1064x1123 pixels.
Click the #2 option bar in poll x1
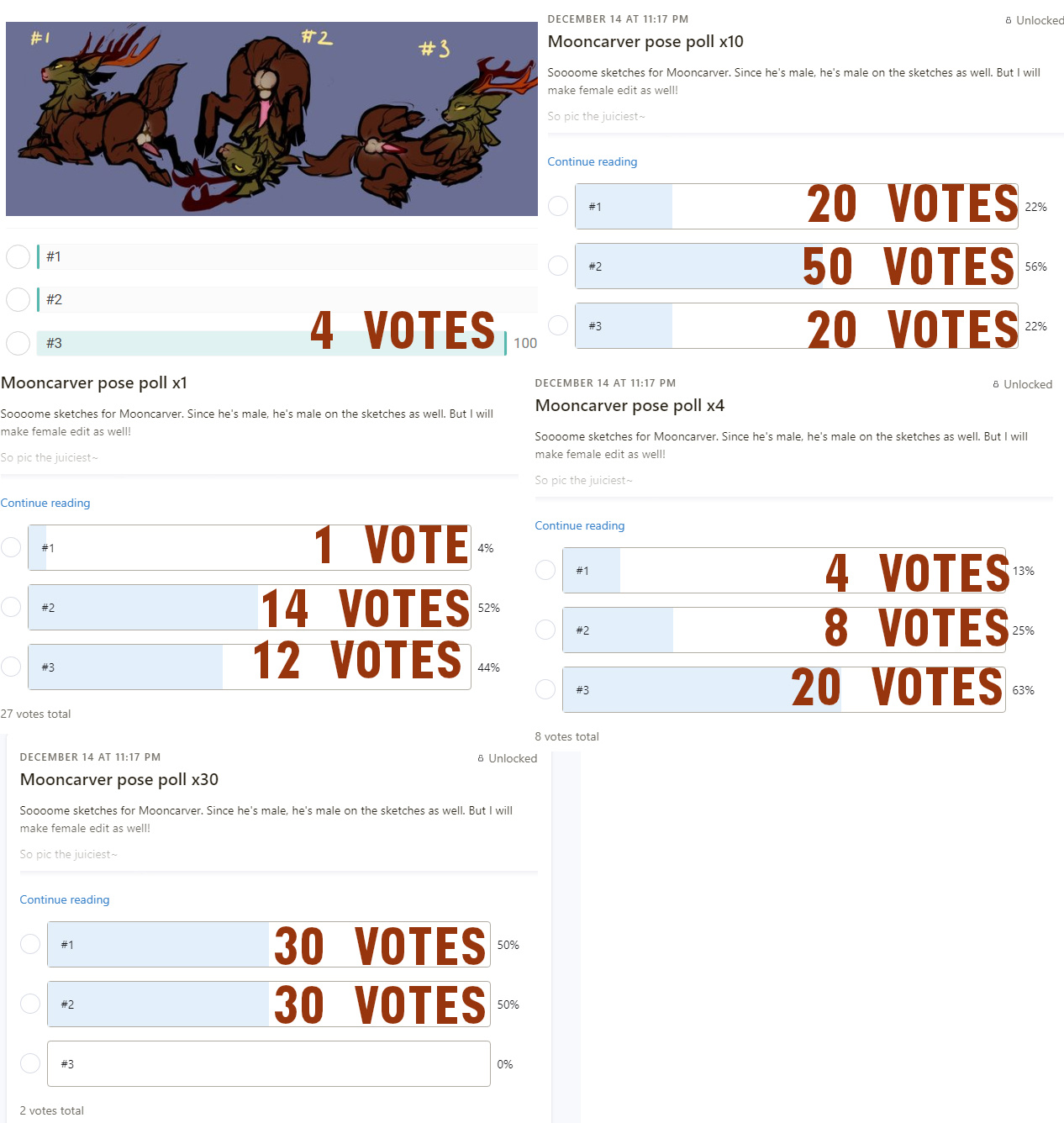pyautogui.click(x=250, y=607)
